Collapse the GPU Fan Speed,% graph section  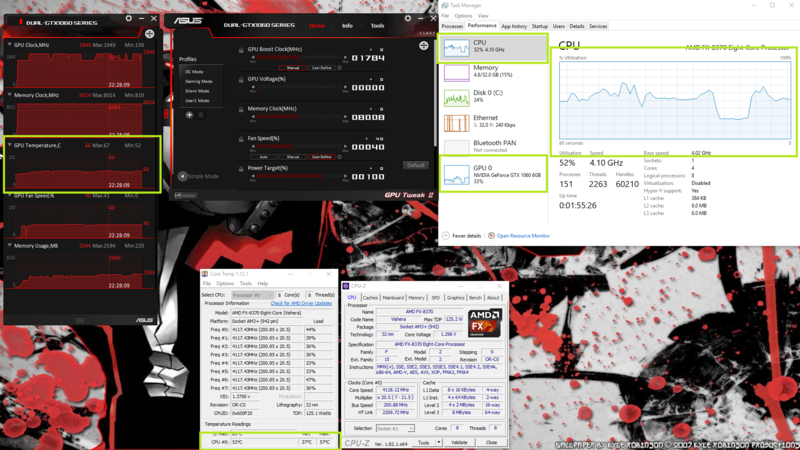[10, 195]
